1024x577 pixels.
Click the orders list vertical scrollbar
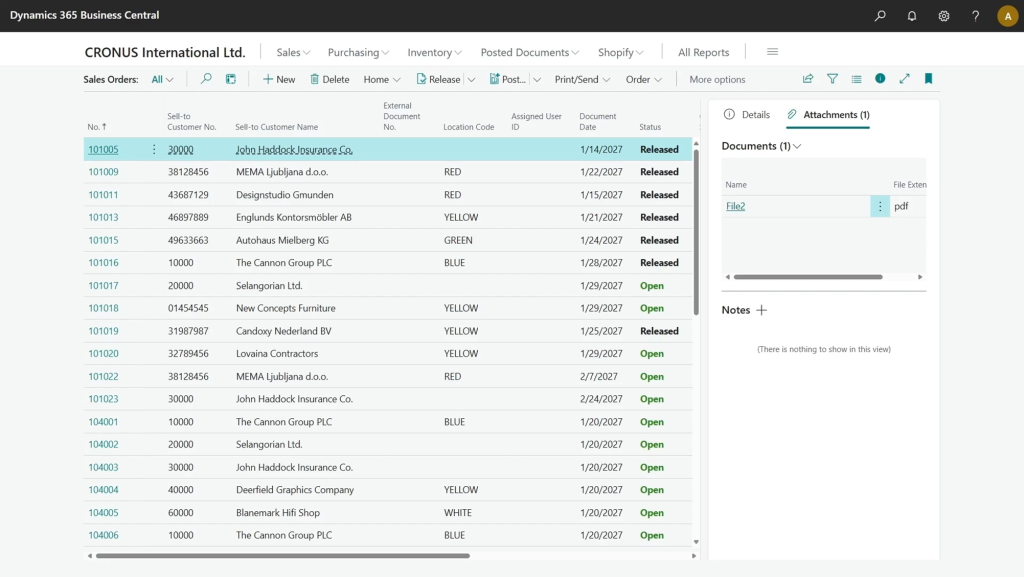click(x=696, y=232)
